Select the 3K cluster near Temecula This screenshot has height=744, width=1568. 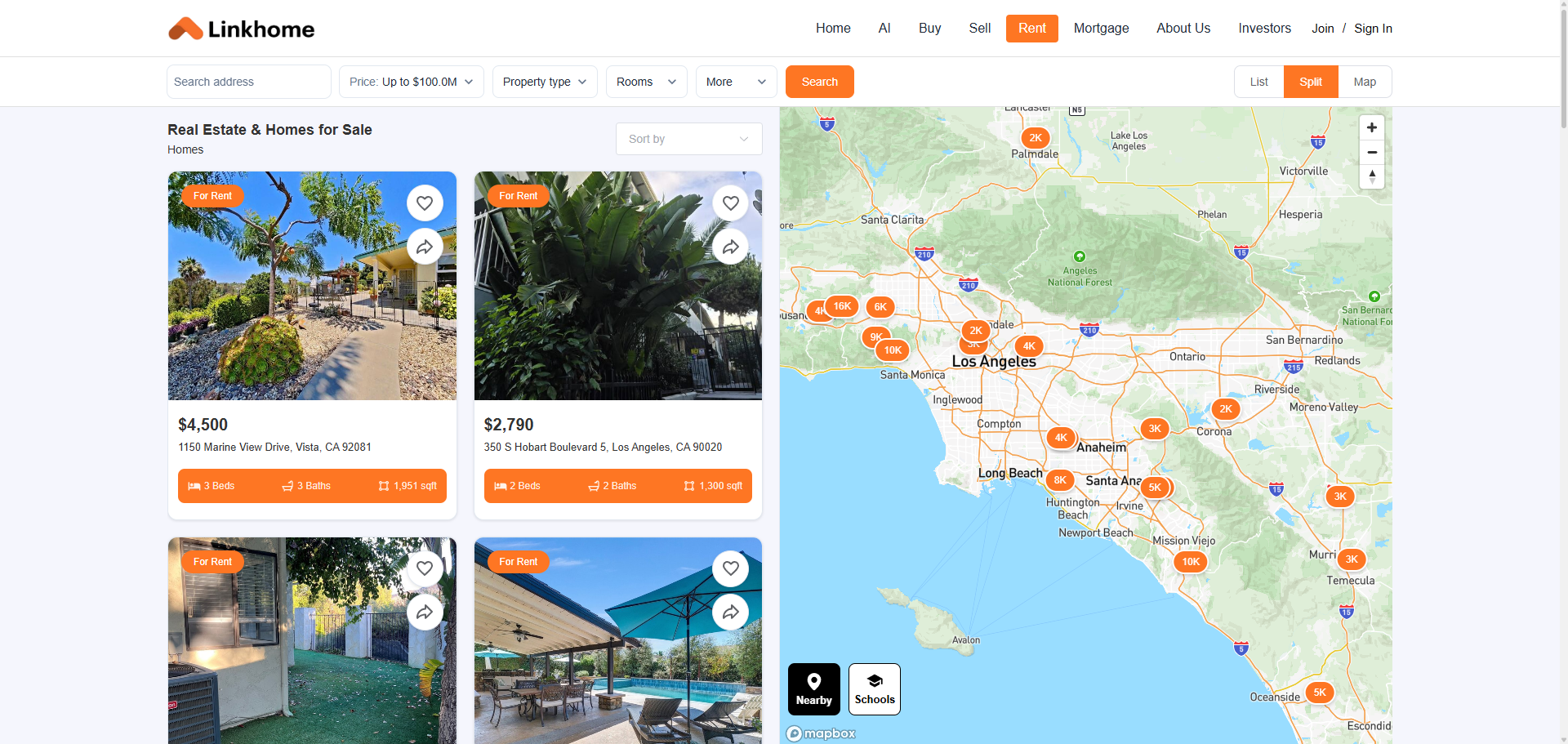(1352, 559)
